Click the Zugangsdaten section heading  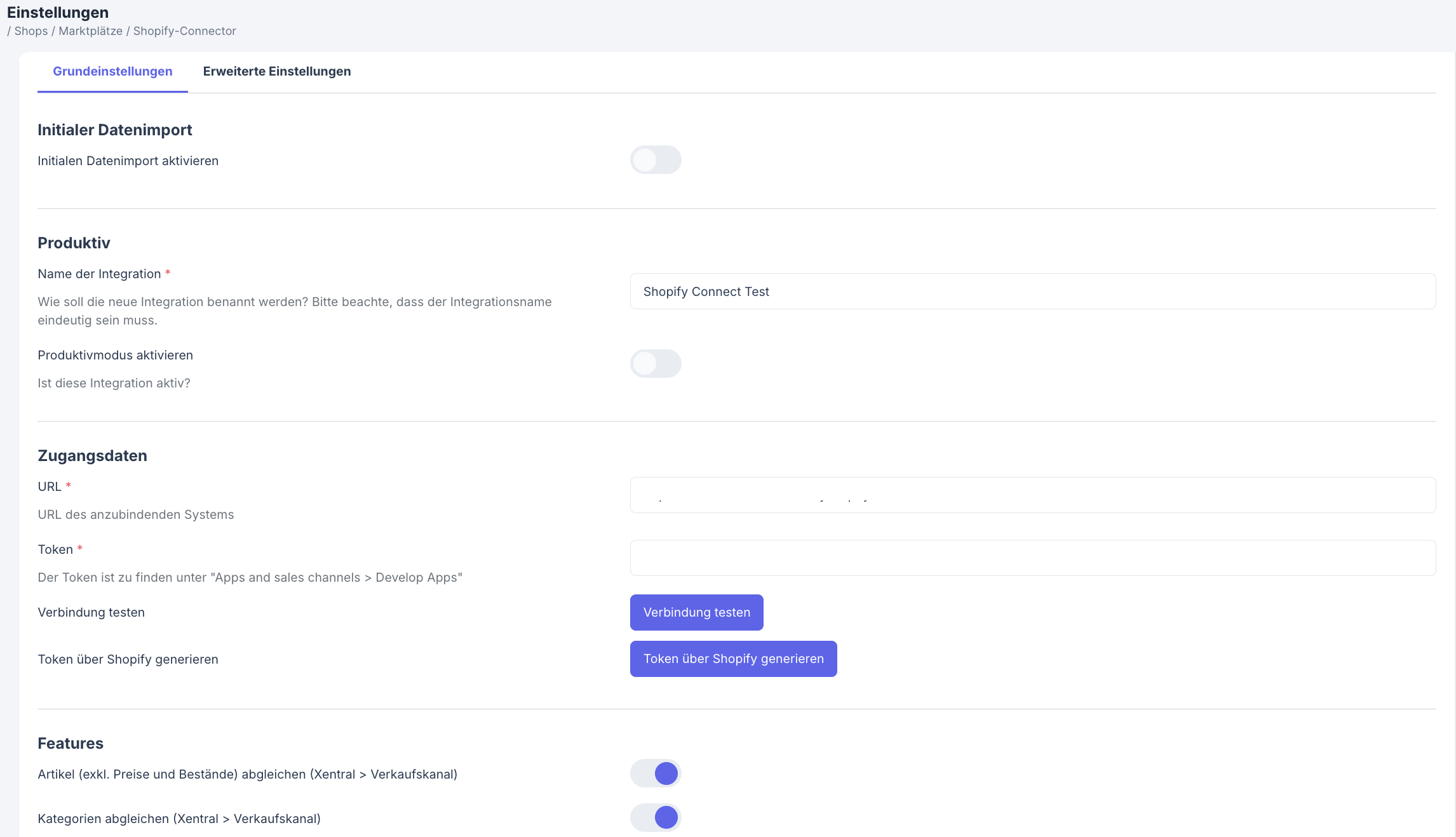[92, 456]
